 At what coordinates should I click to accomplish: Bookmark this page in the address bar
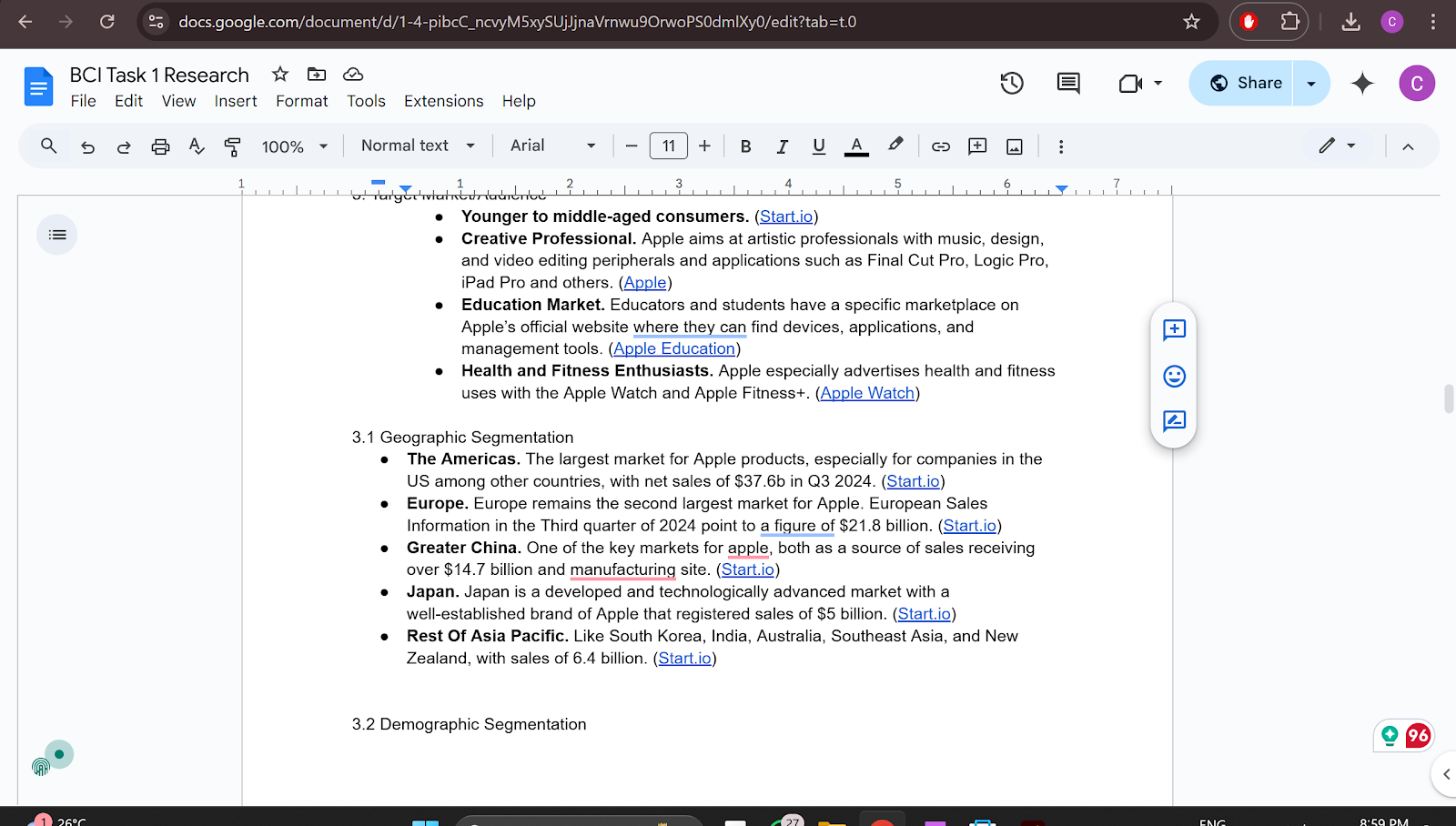[x=1191, y=22]
